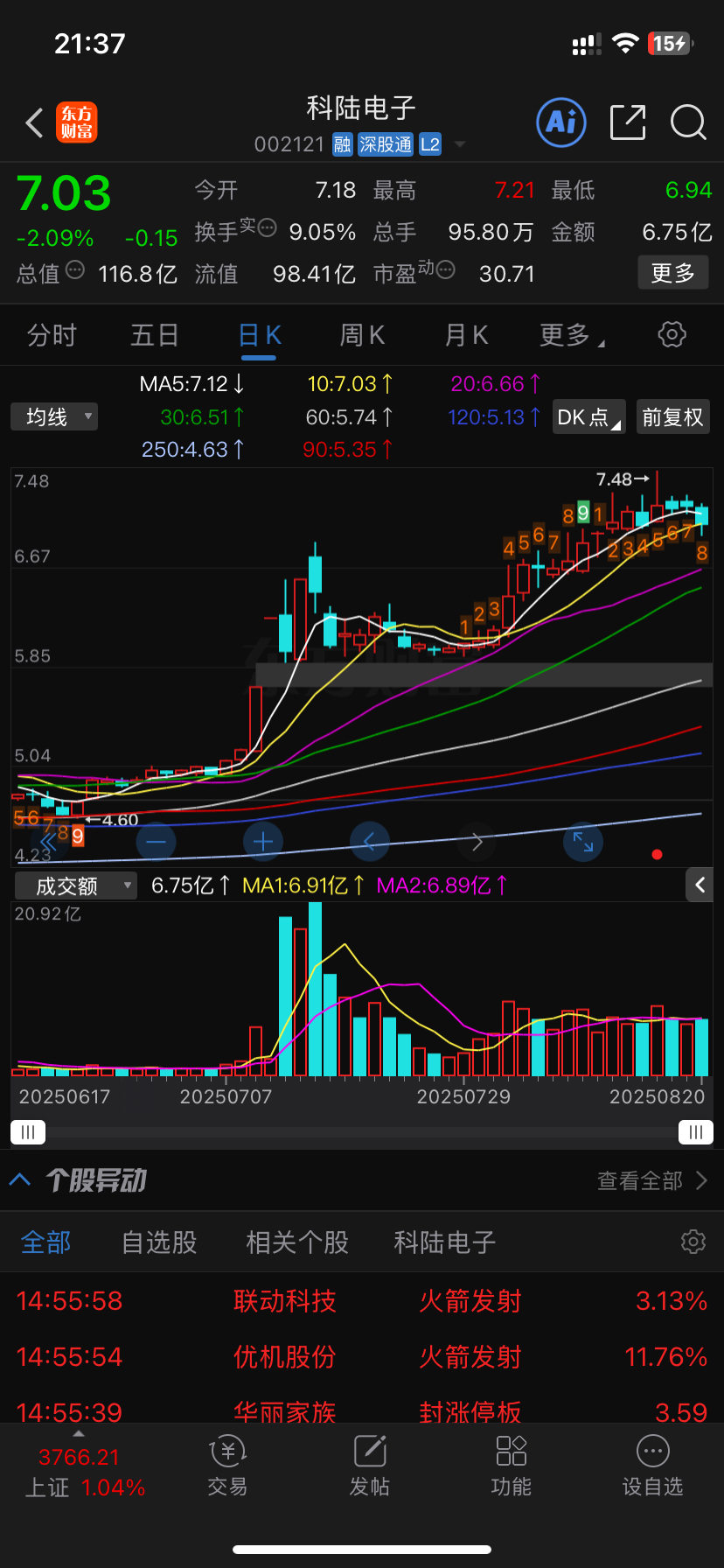Viewport: 724px width, 1568px height.
Task: Tap the red dot marker on chart
Action: [x=657, y=854]
